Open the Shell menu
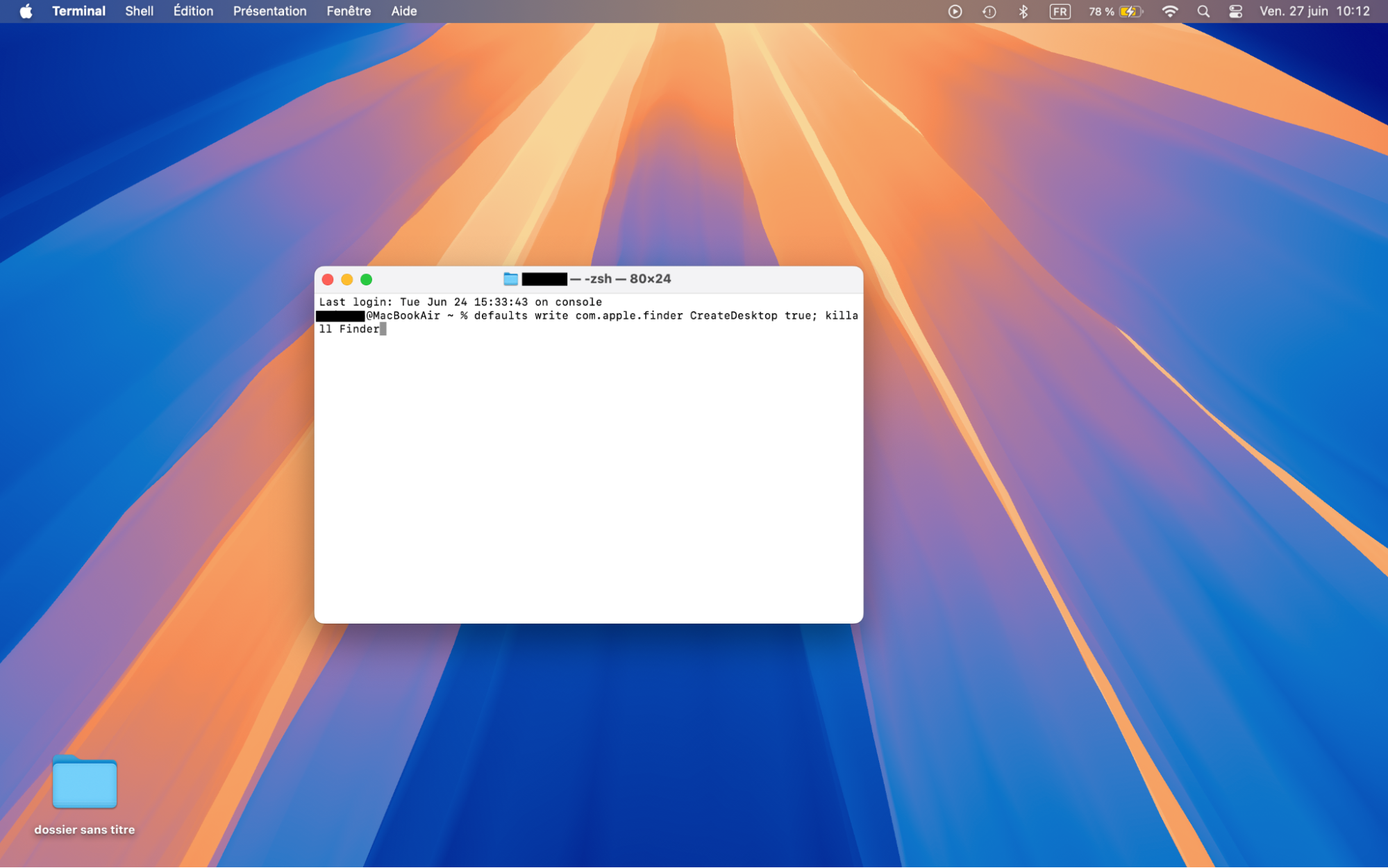 139,11
